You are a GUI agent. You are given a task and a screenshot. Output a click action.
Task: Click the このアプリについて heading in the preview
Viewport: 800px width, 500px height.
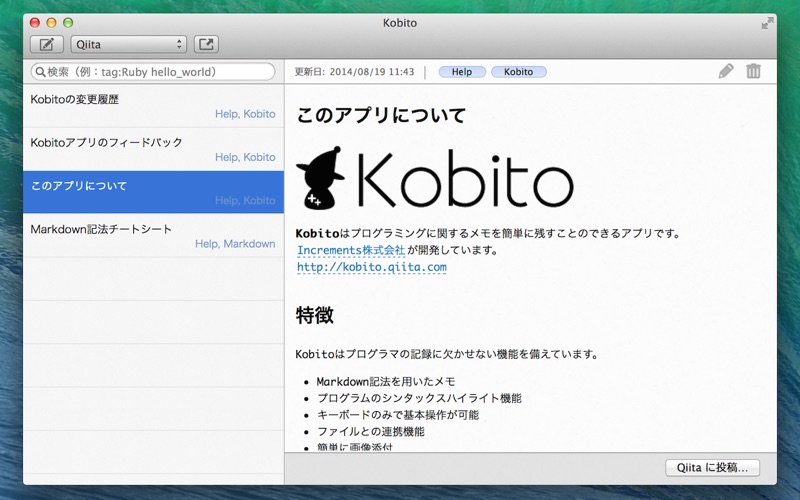[x=381, y=115]
